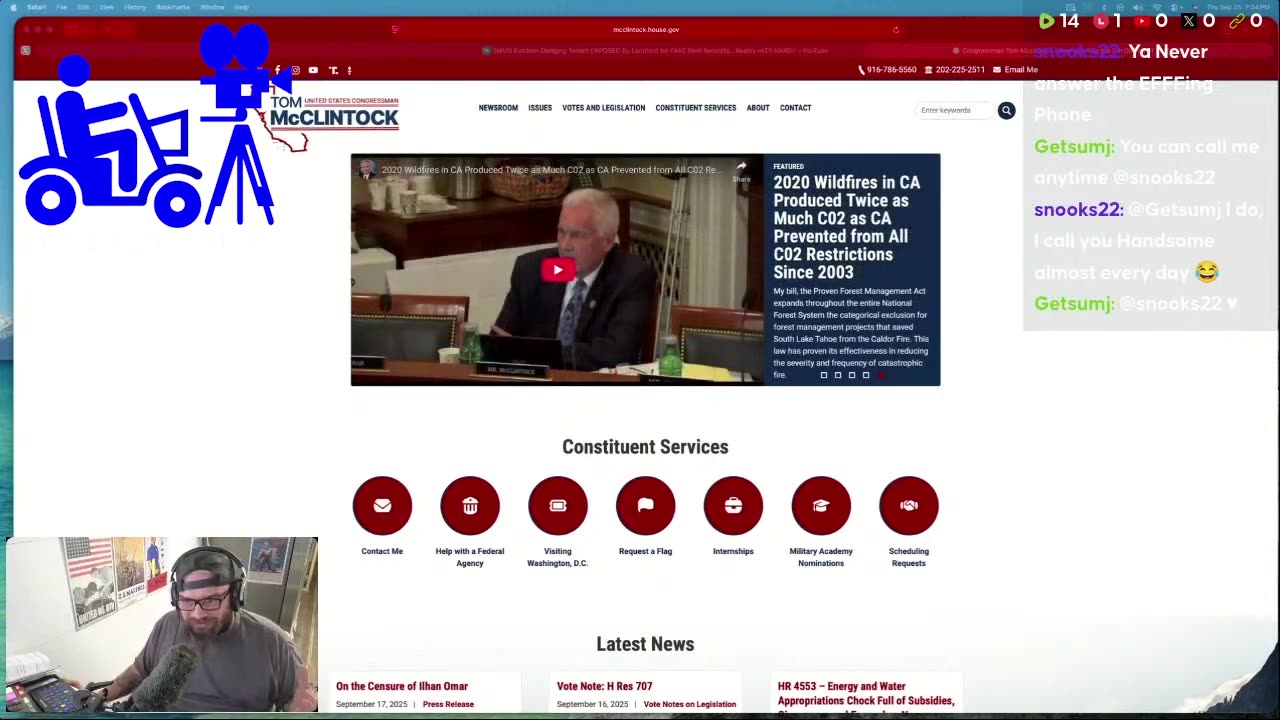Screen dimensions: 1280x720
Task: Click the channel avatar on the video
Action: pos(366,170)
